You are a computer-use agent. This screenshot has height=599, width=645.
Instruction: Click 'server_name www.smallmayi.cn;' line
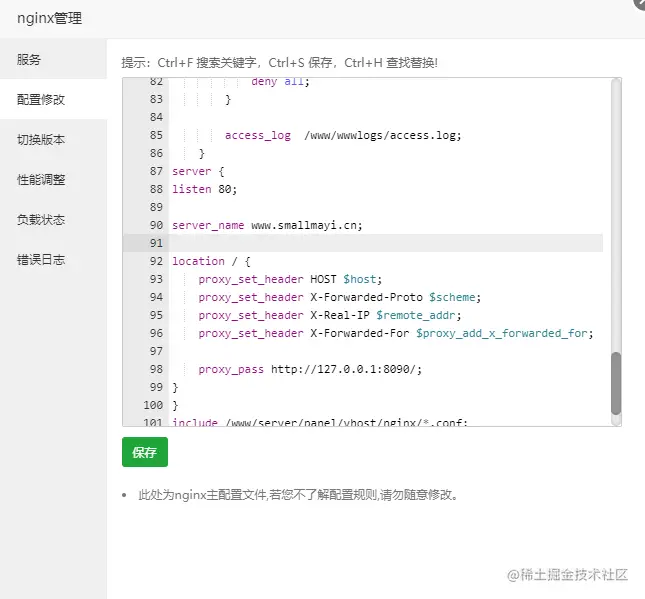click(x=267, y=225)
